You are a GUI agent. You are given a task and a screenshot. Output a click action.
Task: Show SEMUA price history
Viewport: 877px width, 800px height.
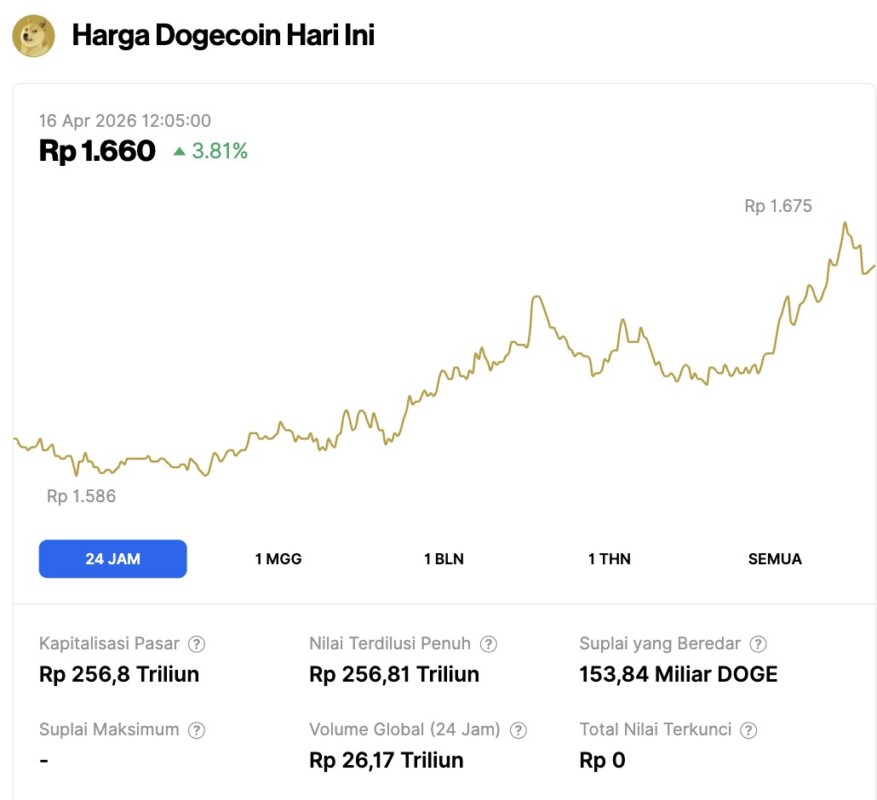tap(775, 559)
